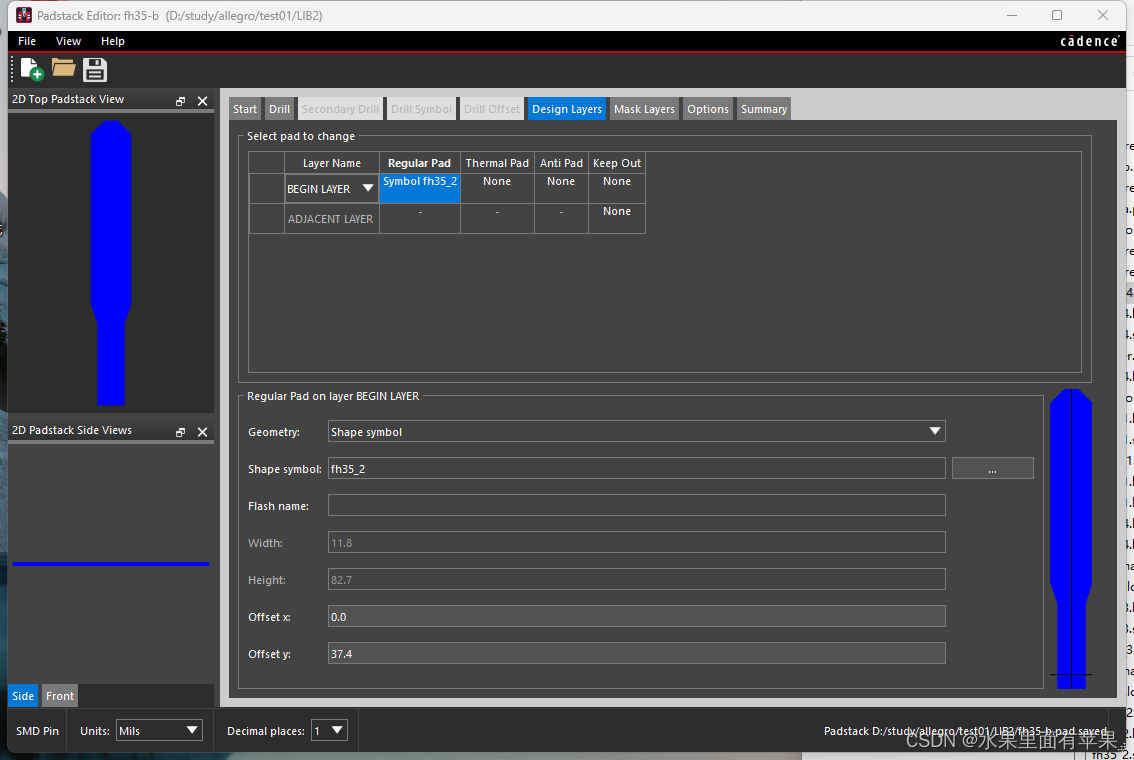Open the File menu
This screenshot has width=1134, height=760.
pos(27,41)
